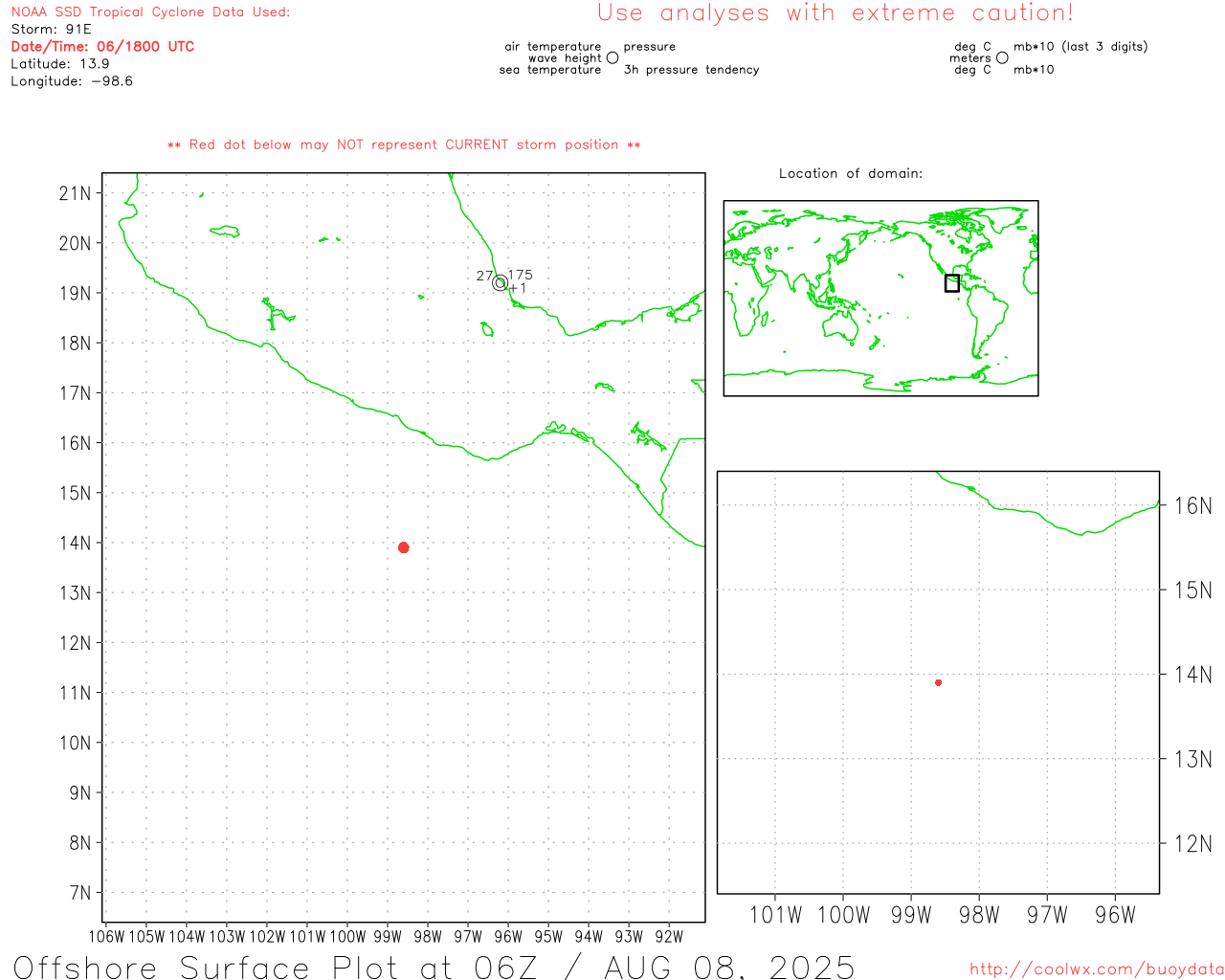This screenshot has height=980, width=1225.
Task: Click the legend circle for units key
Action: (1002, 57)
